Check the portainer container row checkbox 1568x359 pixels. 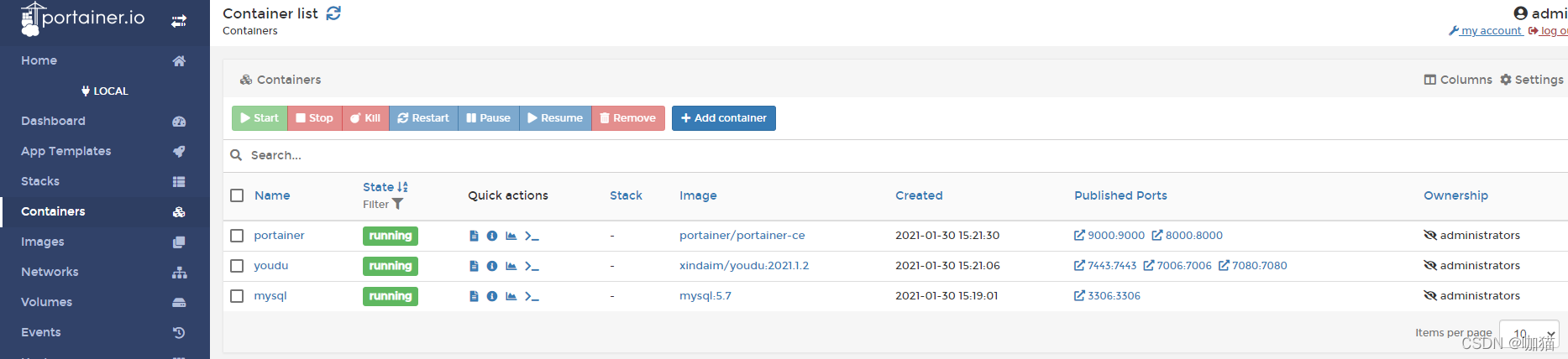(237, 236)
